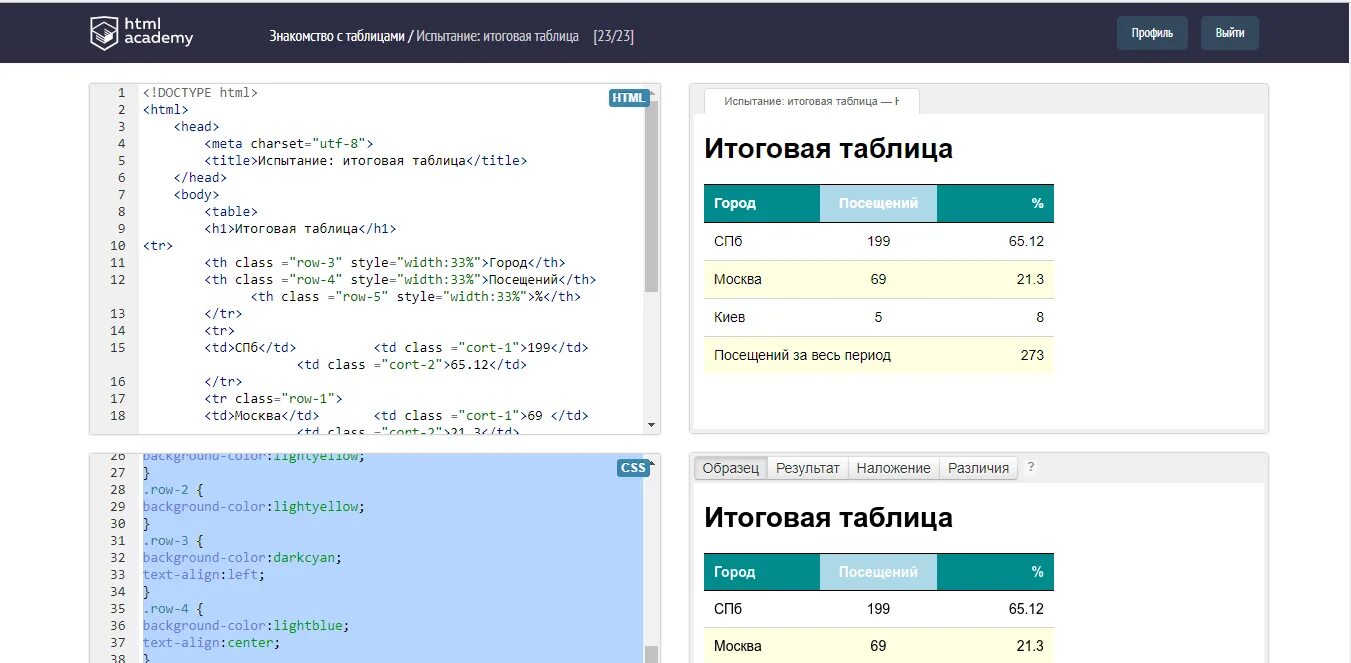This screenshot has width=1351, height=663.
Task: Click the СПб cell in sample pane
Action: pos(762,609)
